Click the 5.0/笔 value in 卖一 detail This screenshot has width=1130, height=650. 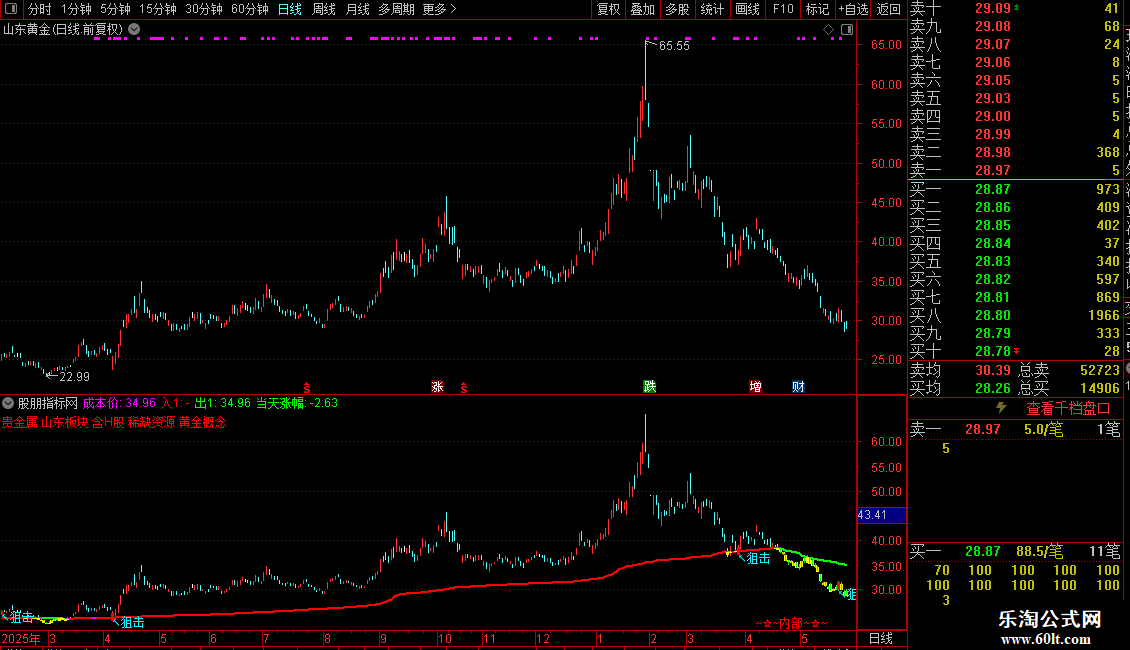(1043, 430)
